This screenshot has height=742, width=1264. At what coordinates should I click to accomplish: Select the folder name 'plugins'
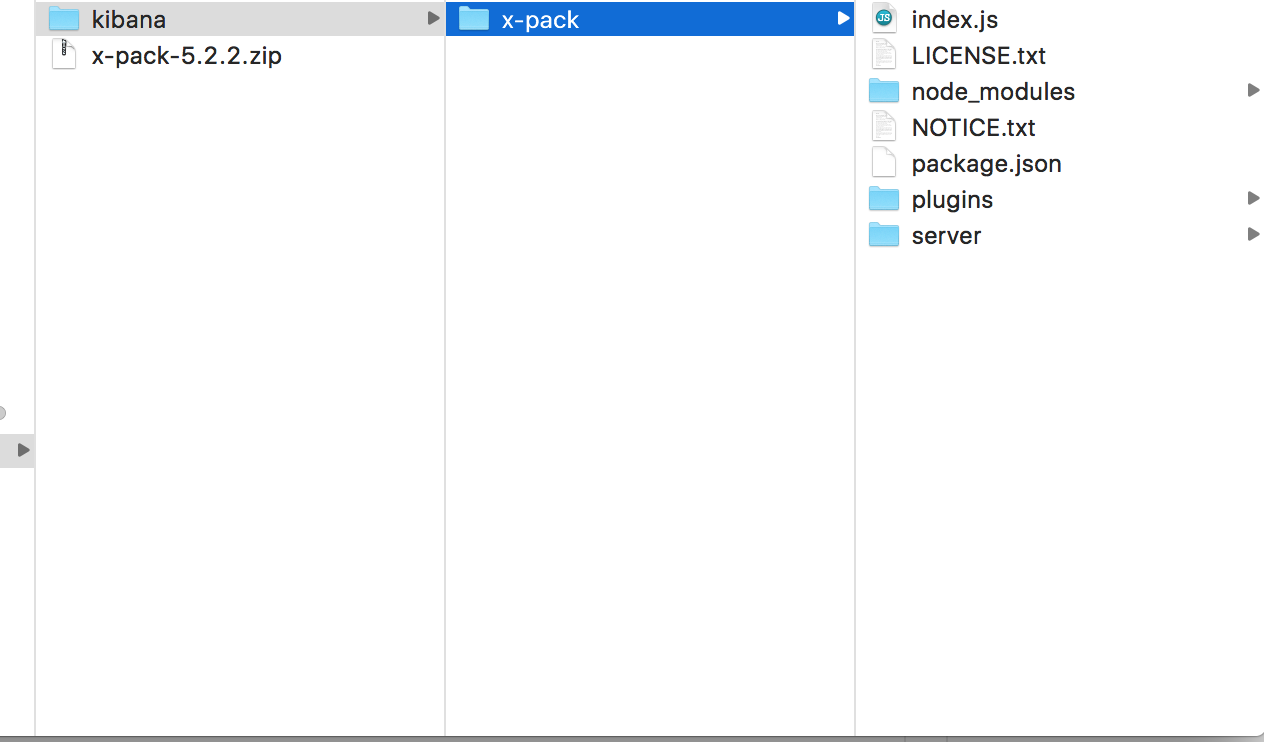coord(952,200)
